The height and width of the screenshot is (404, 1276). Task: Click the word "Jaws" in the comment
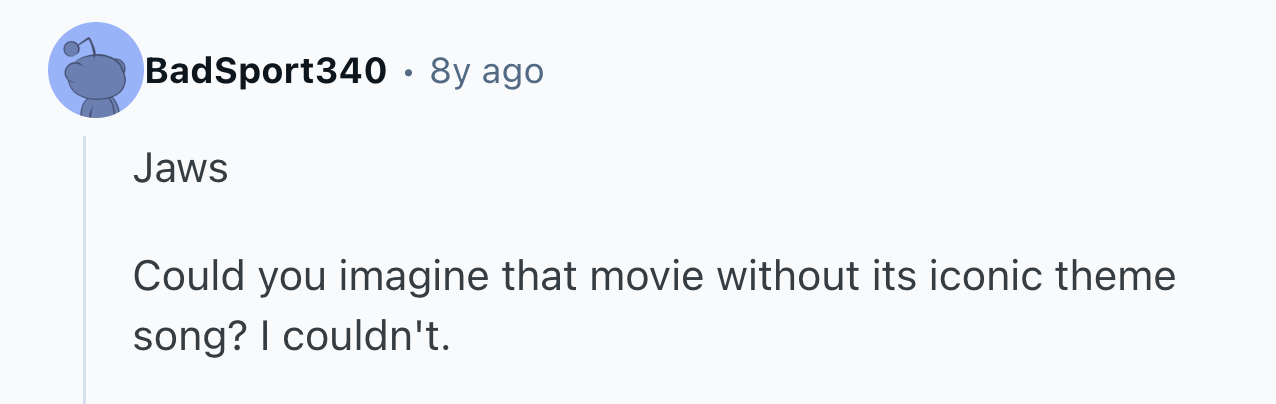tap(180, 169)
